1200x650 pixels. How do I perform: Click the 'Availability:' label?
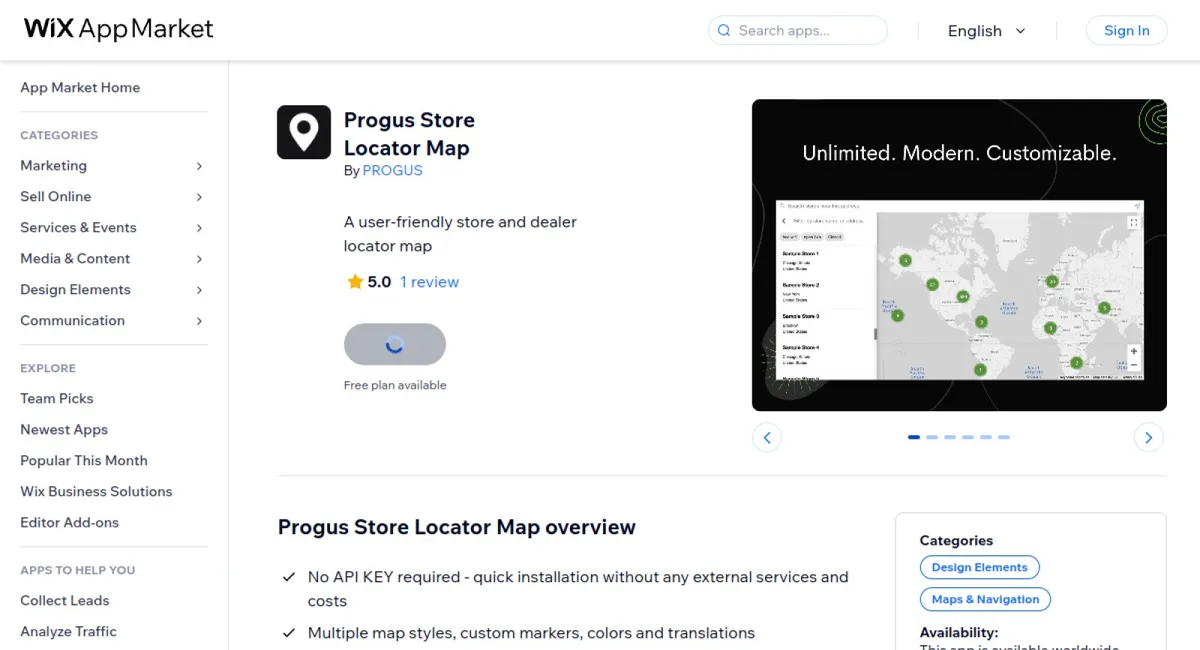tap(959, 632)
